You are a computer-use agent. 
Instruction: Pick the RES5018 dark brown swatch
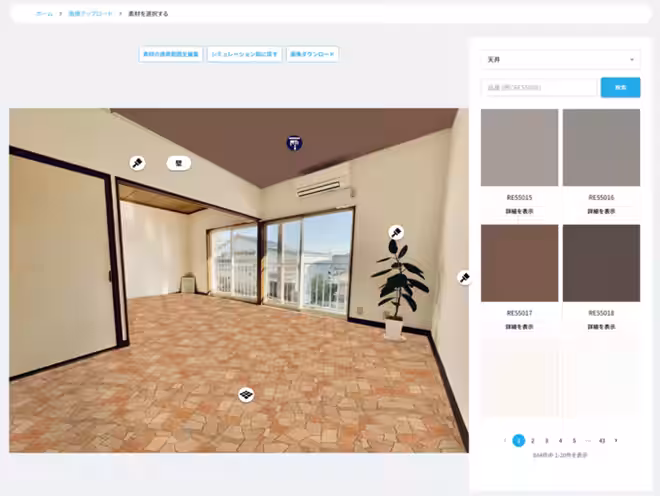pos(601,263)
